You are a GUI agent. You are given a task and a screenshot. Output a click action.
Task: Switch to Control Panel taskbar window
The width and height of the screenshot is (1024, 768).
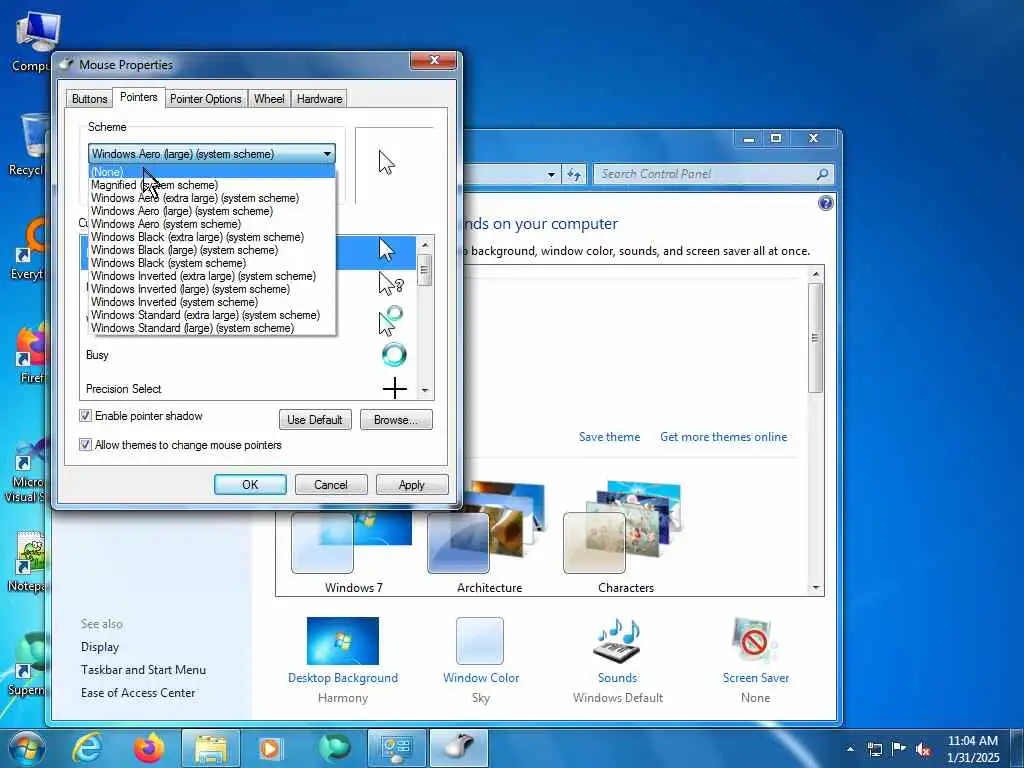point(396,748)
